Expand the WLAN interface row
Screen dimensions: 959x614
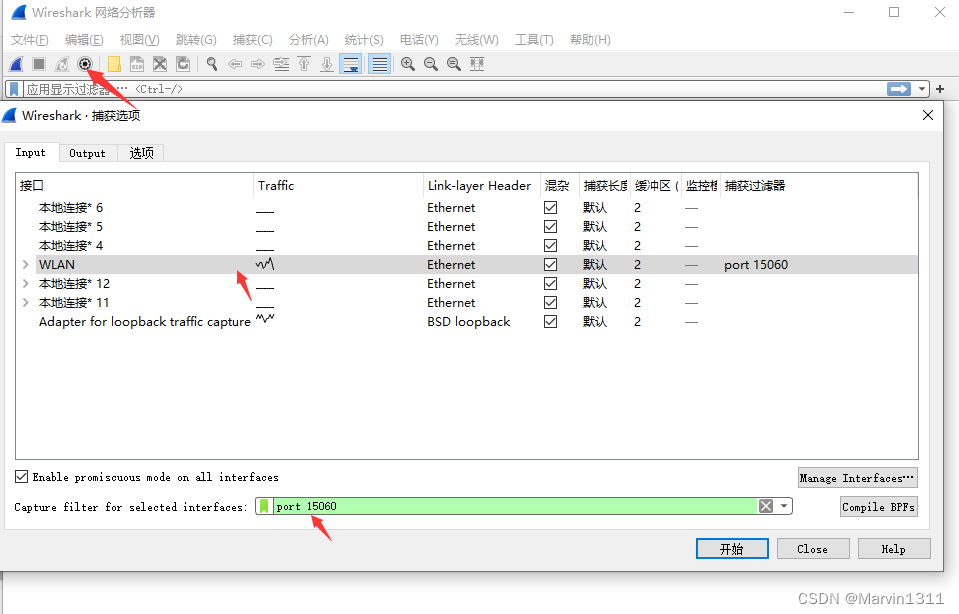[26, 264]
